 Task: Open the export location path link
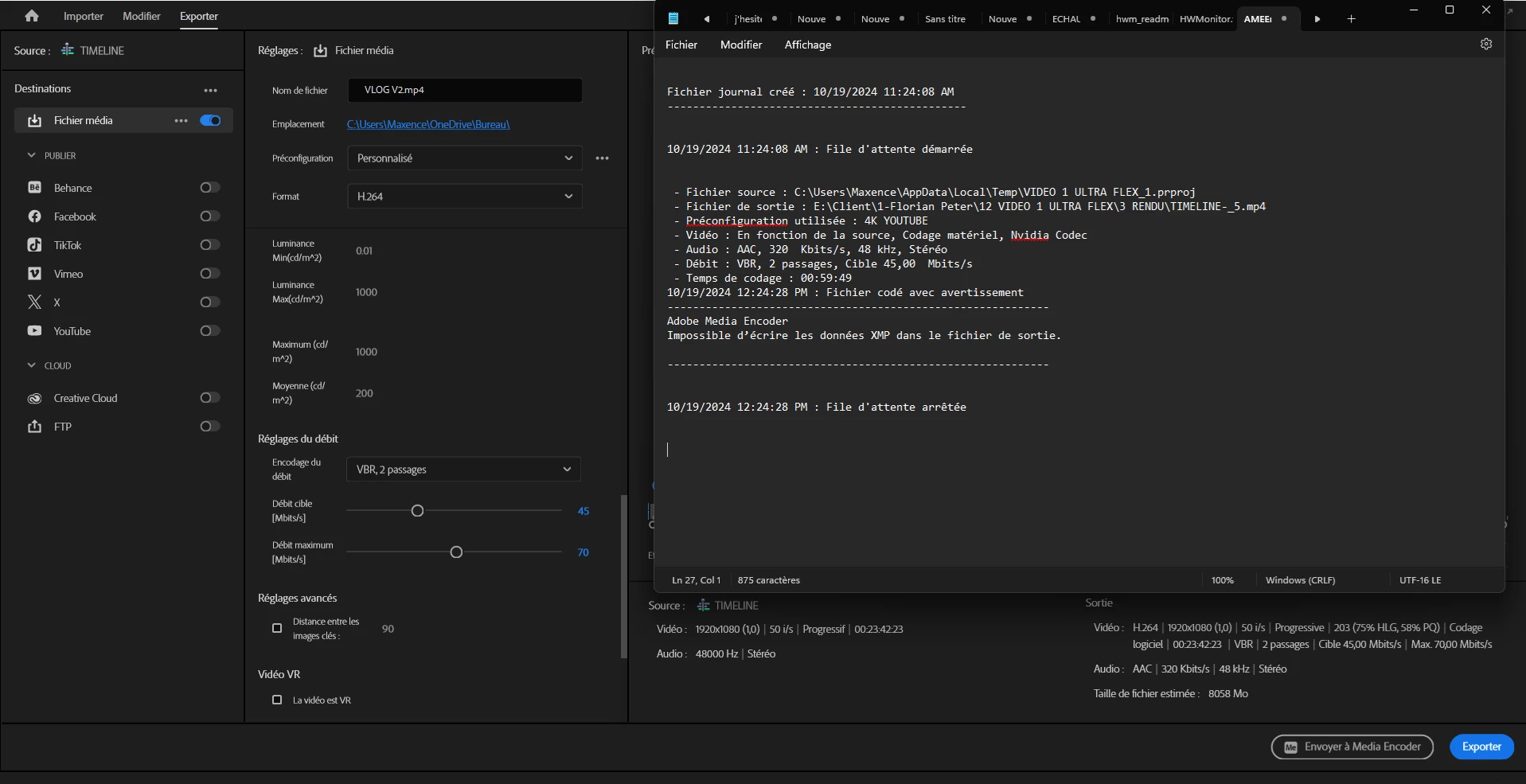pyautogui.click(x=428, y=124)
